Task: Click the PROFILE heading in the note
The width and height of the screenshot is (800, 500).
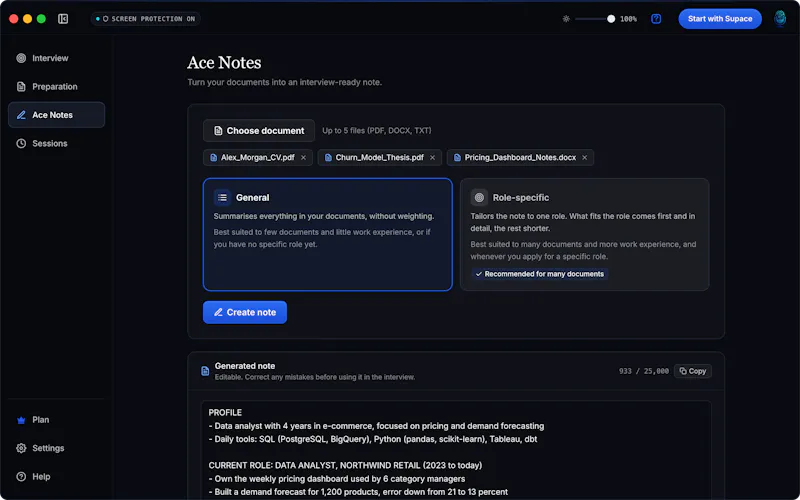Action: (x=225, y=413)
